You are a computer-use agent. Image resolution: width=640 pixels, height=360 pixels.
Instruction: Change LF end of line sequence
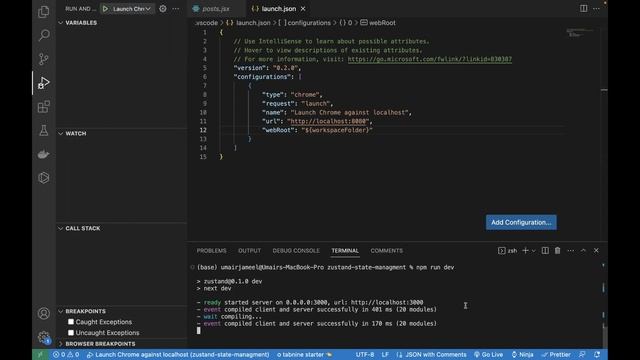385,355
